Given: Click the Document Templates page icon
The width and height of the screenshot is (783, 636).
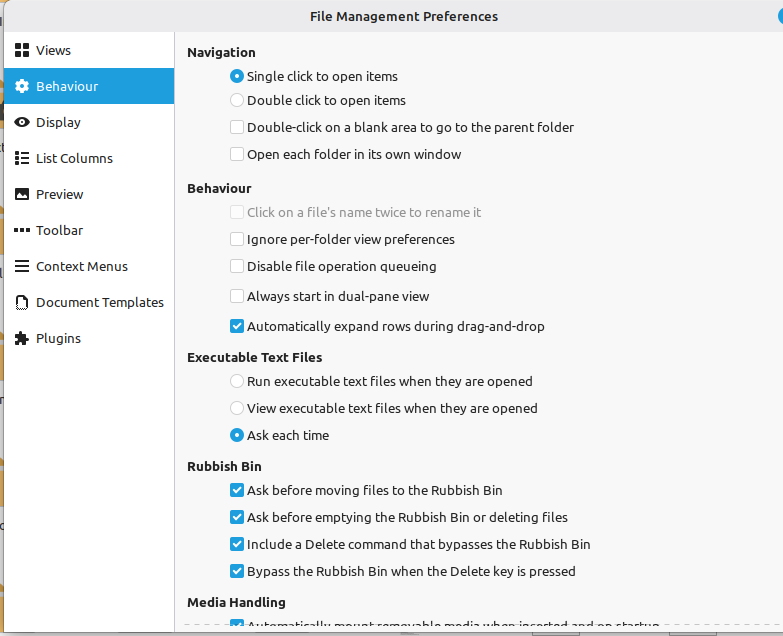Looking at the screenshot, I should click(22, 303).
